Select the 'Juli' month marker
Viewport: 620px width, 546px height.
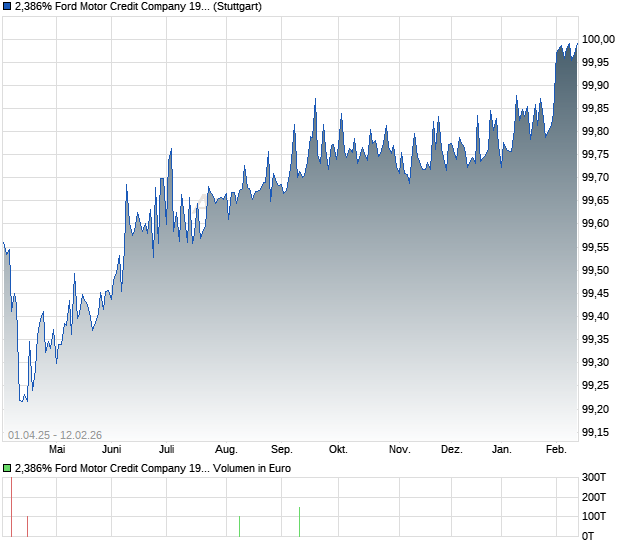167,450
